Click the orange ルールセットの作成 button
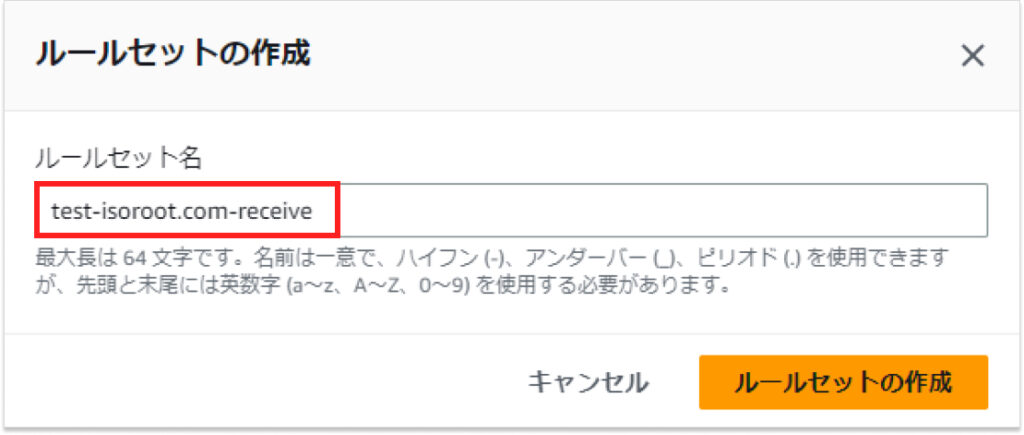This screenshot has width=1024, height=435. click(843, 382)
